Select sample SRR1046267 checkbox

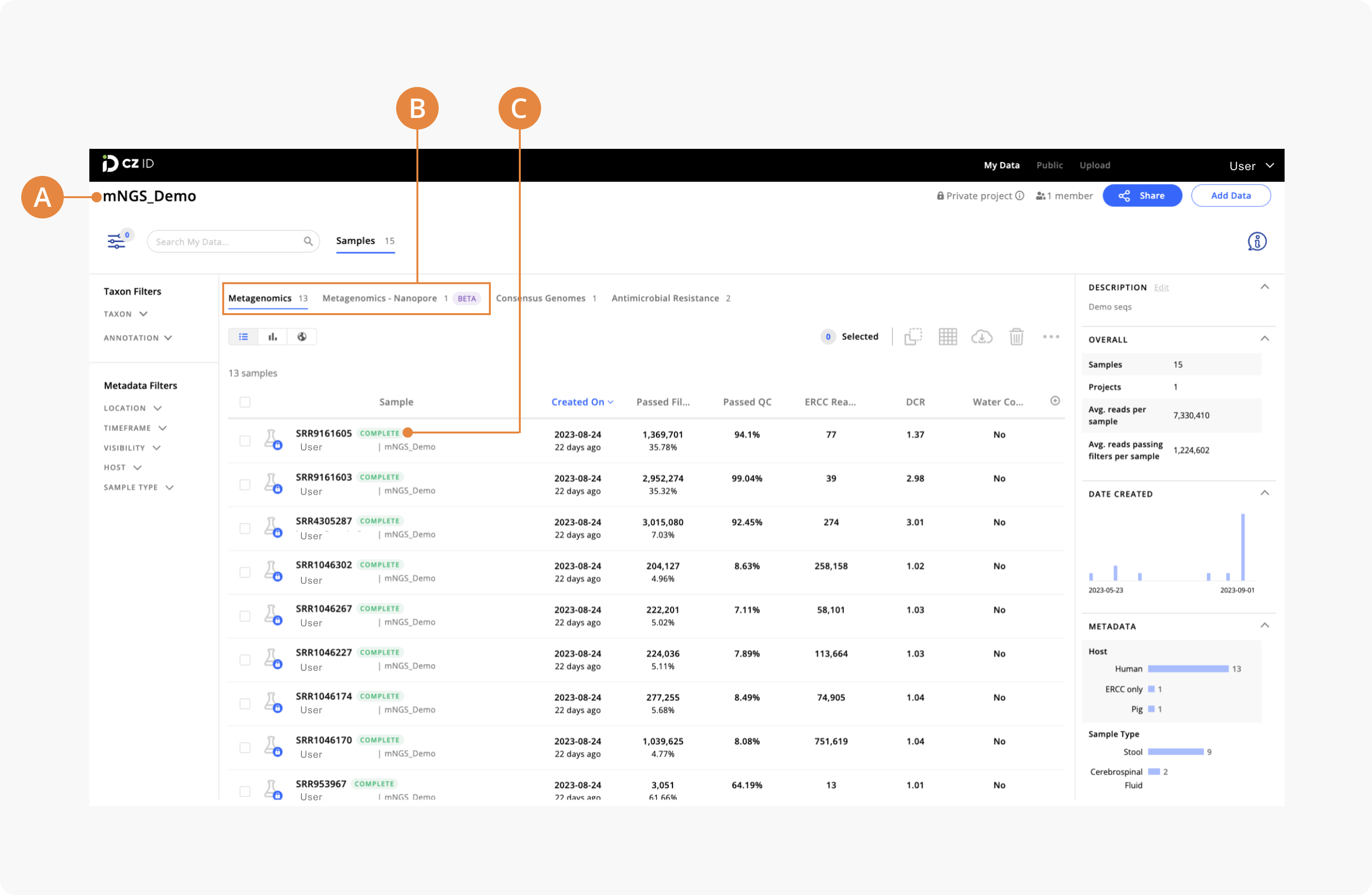coord(245,617)
